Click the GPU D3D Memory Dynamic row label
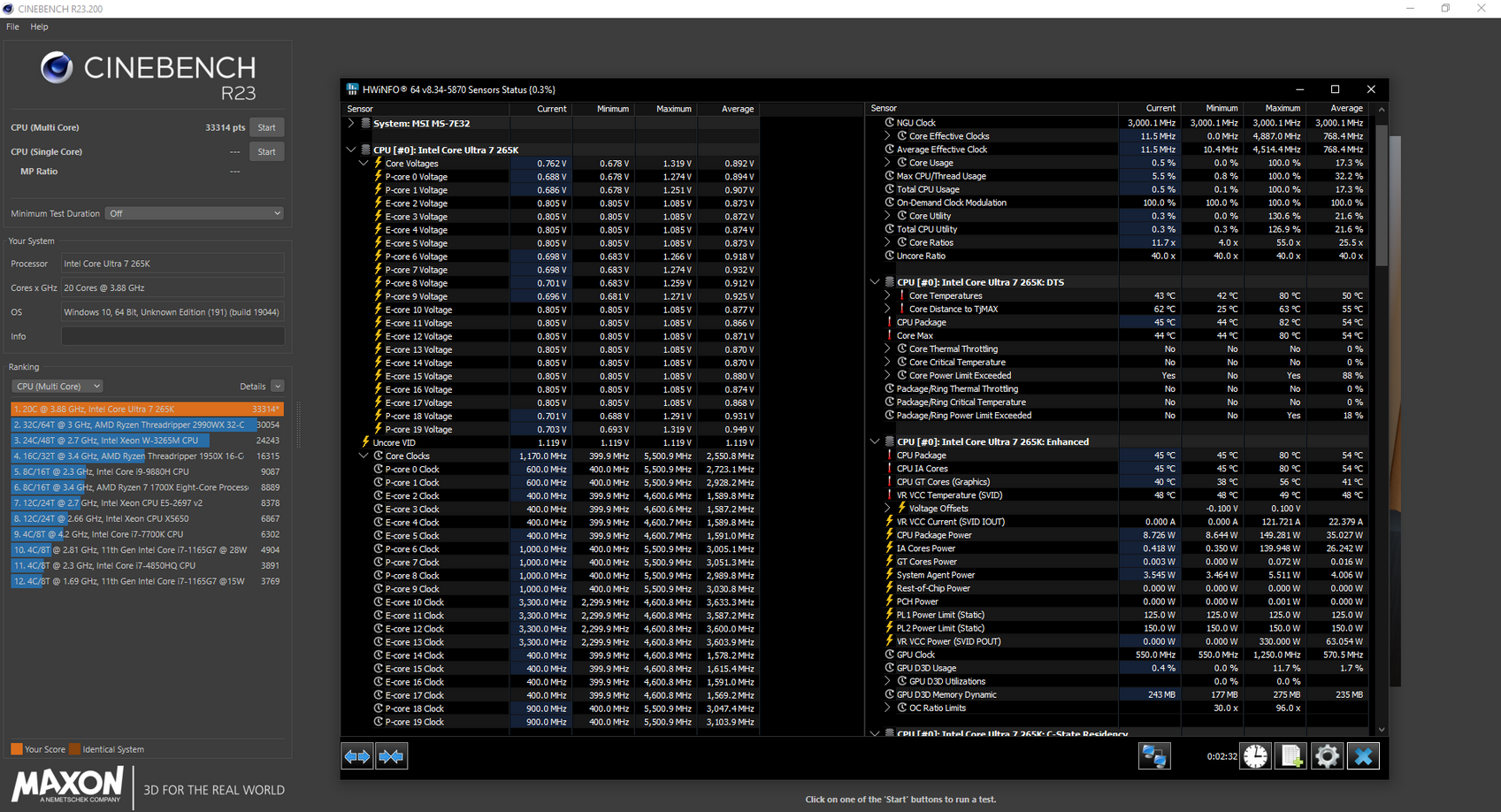Image resolution: width=1501 pixels, height=812 pixels. tap(946, 694)
